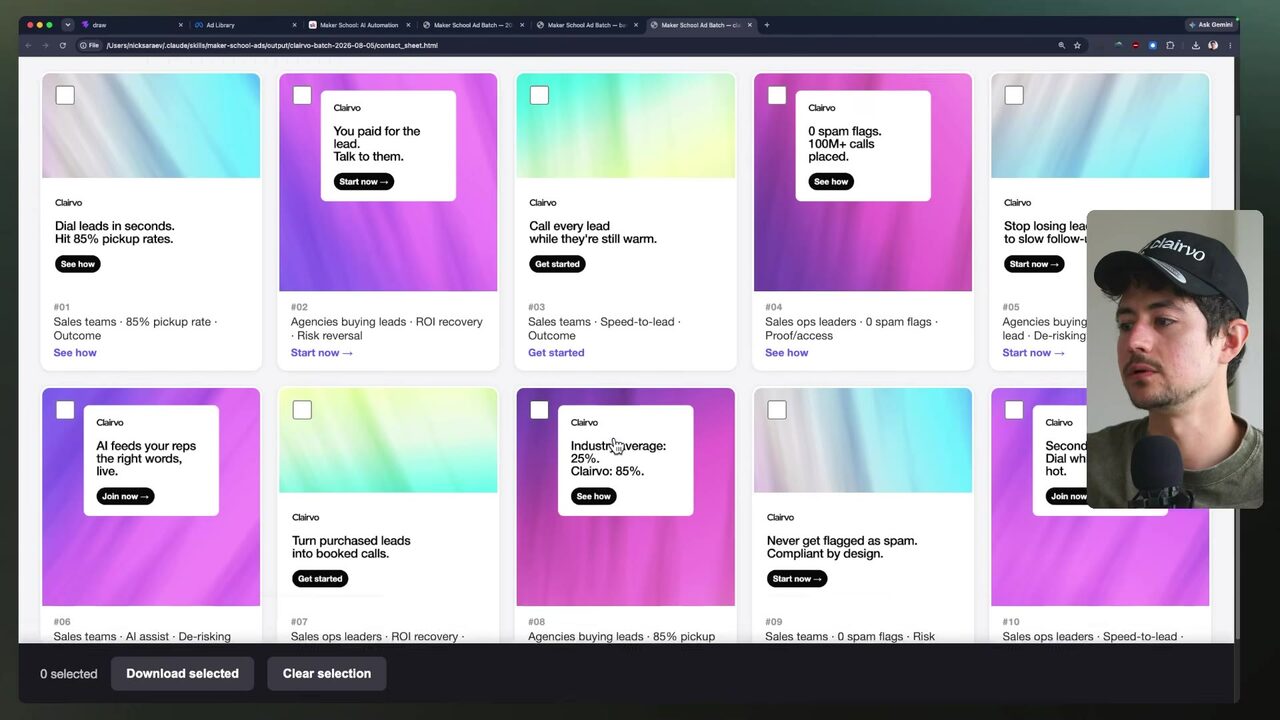Viewport: 1280px width, 720px height.
Task: Check the box on ad card #03
Action: pos(539,95)
